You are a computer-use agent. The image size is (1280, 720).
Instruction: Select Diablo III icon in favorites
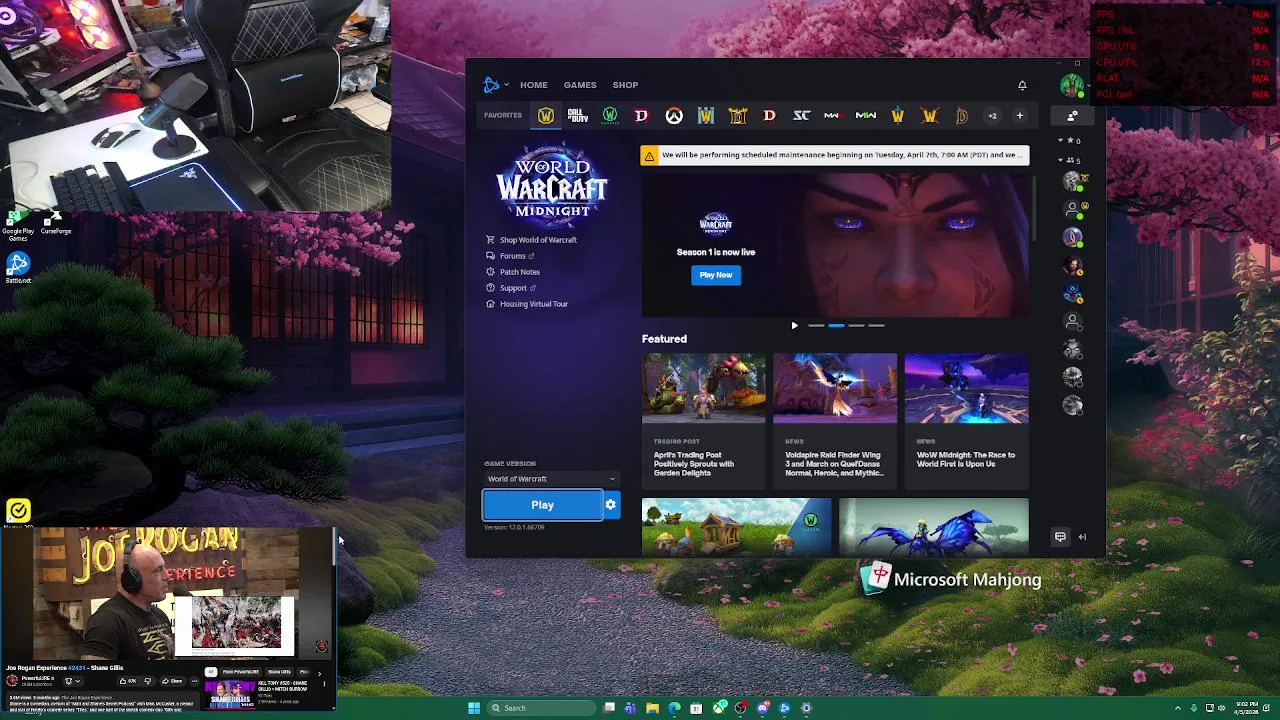pyautogui.click(x=770, y=116)
